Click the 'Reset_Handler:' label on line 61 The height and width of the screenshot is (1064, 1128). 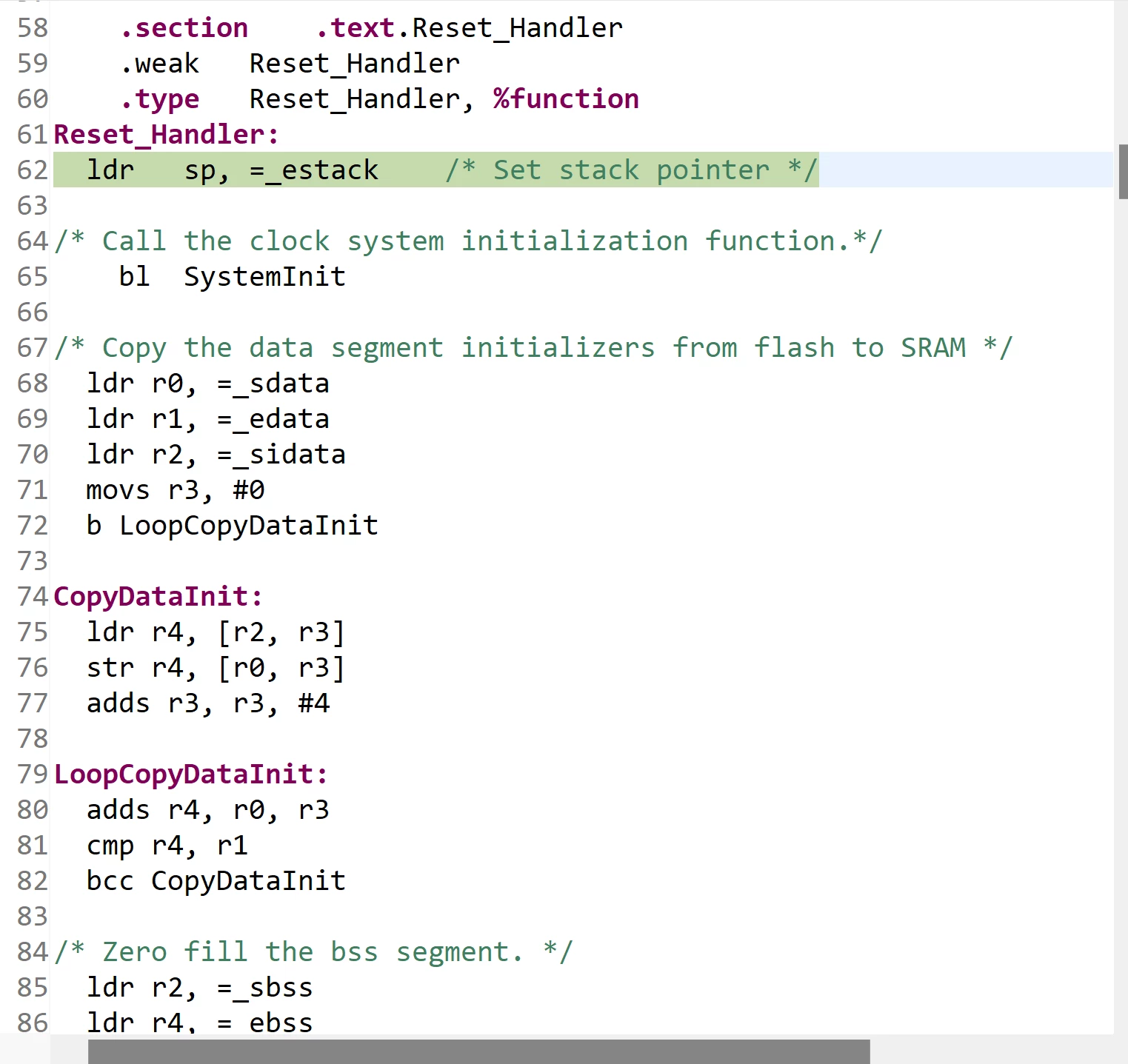pyautogui.click(x=167, y=134)
